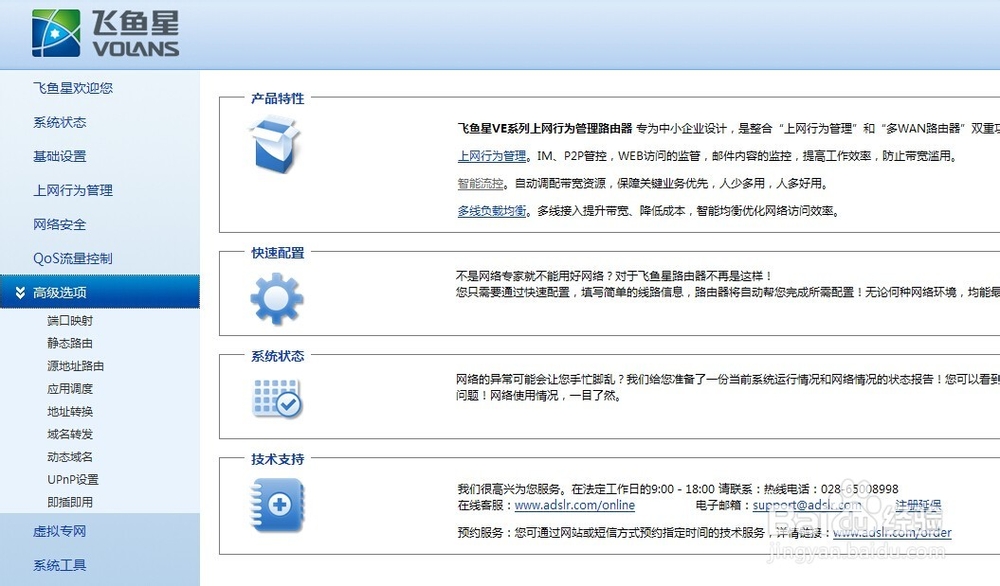Click the 快速配置 section heading
This screenshot has height=586, width=1000.
click(x=277, y=253)
